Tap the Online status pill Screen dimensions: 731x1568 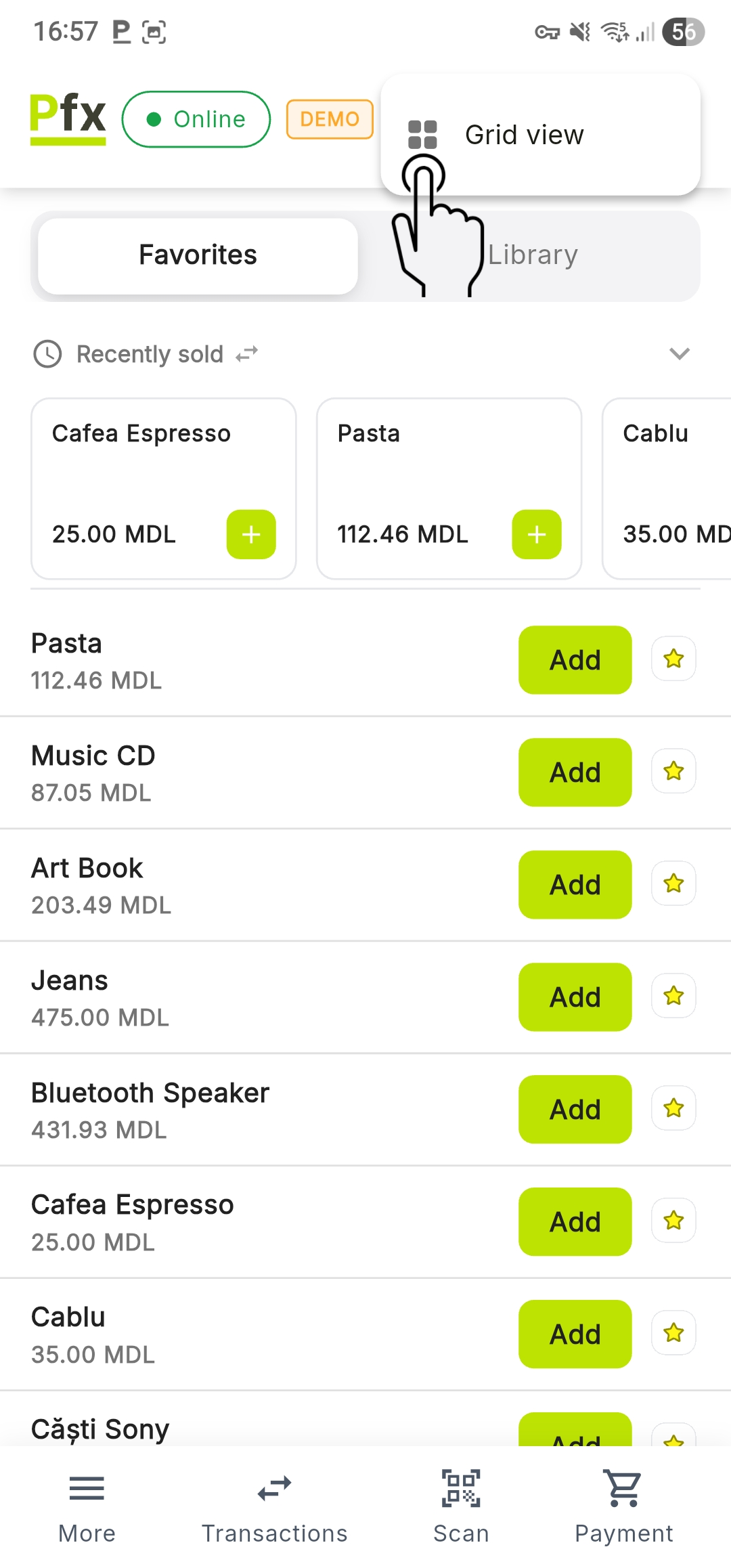(196, 119)
